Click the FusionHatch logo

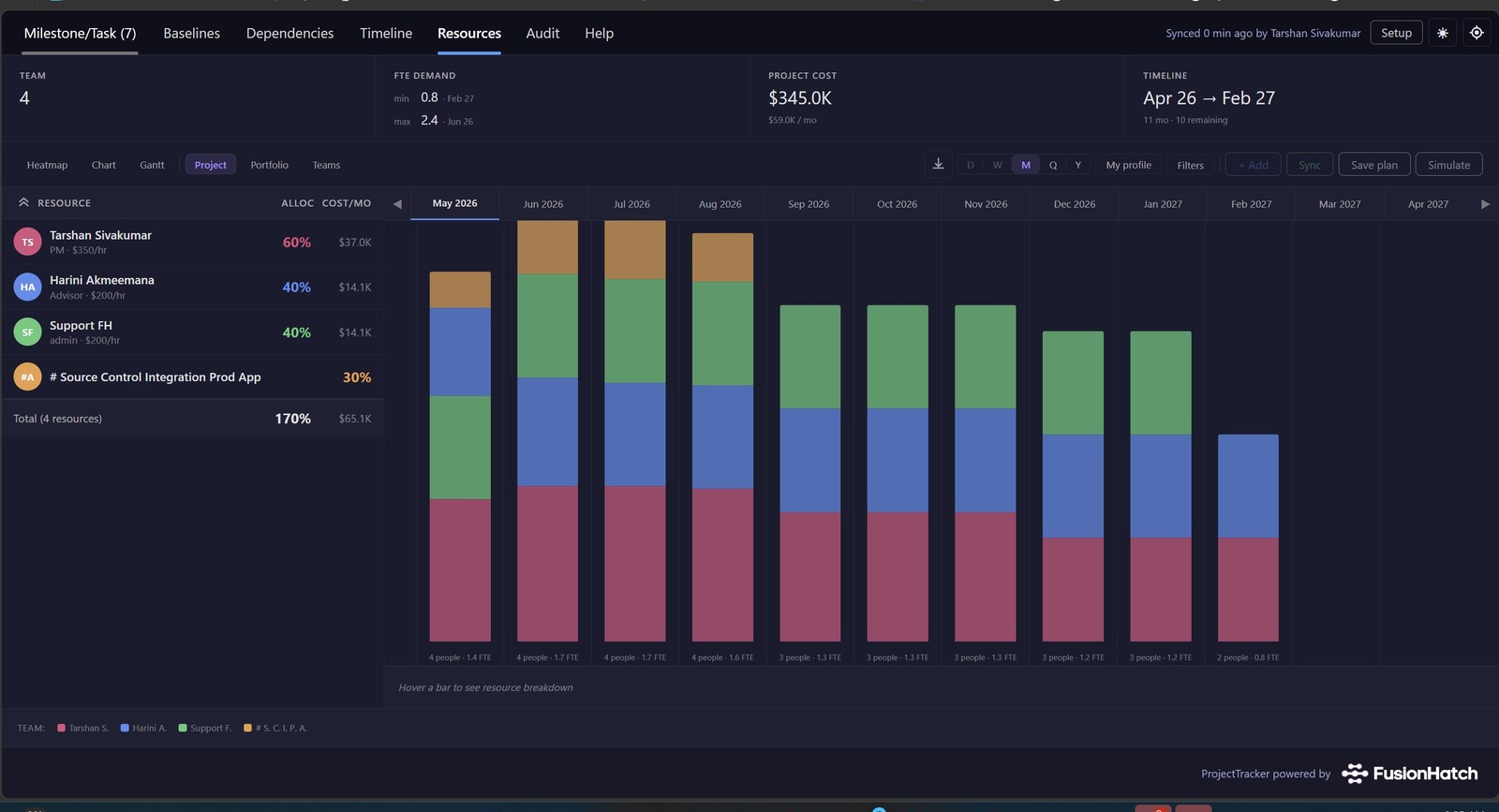1410,774
